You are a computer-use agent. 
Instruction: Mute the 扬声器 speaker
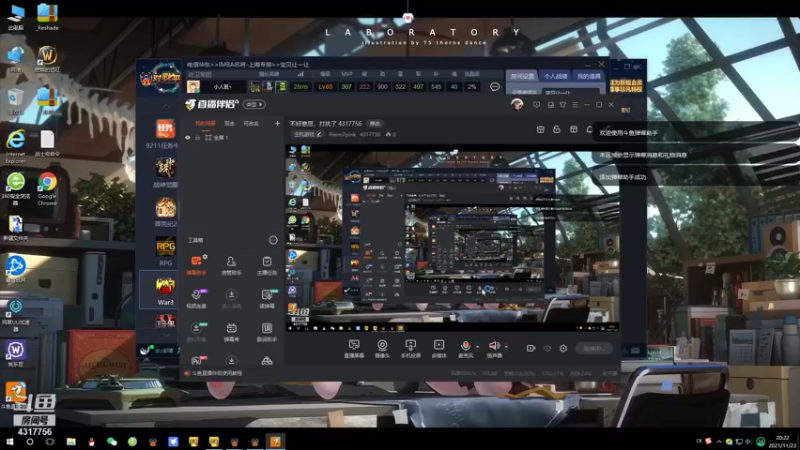point(494,349)
